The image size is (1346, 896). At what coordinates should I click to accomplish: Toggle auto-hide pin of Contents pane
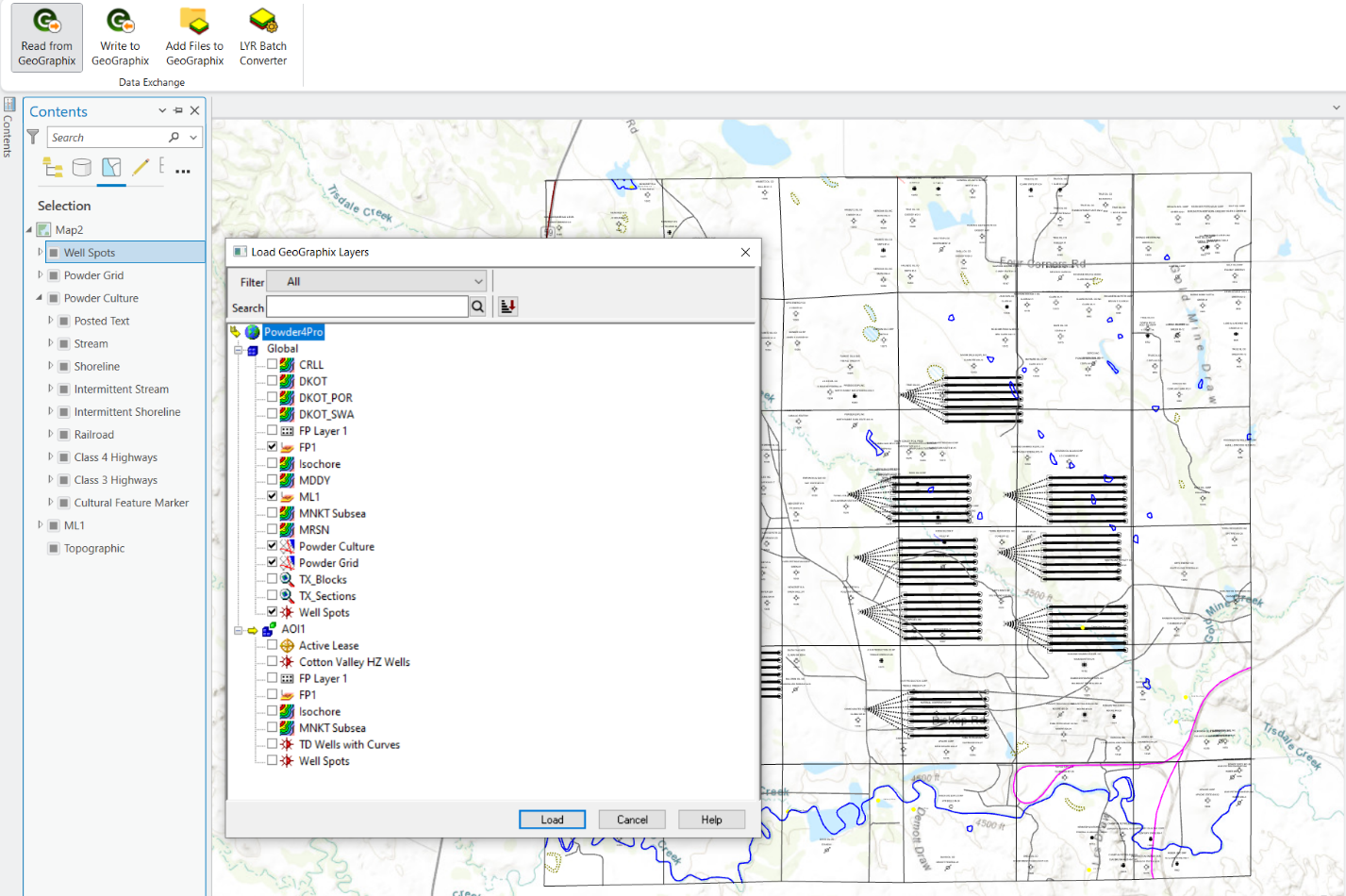(x=178, y=110)
